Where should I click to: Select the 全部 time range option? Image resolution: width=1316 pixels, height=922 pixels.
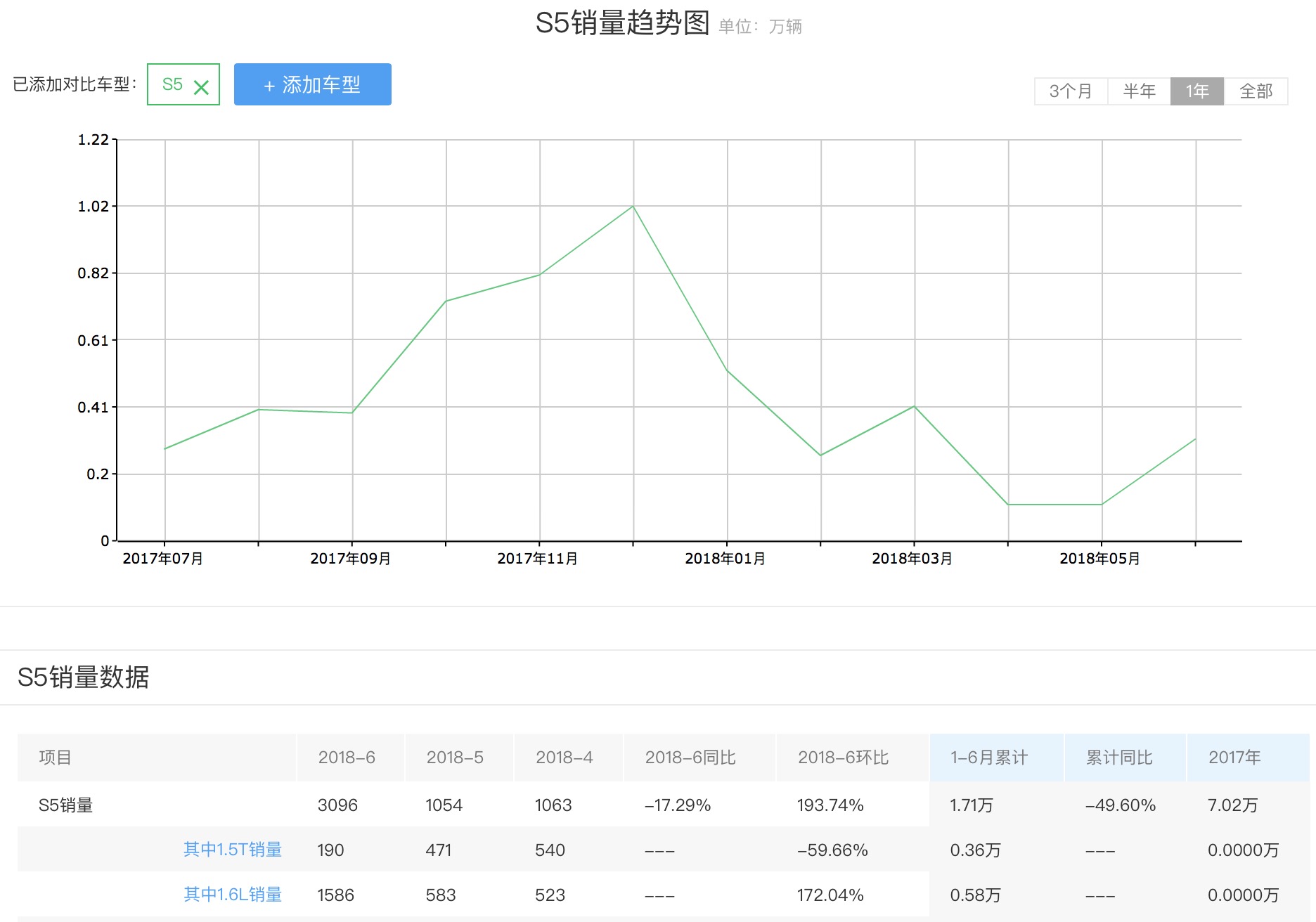[x=1256, y=90]
